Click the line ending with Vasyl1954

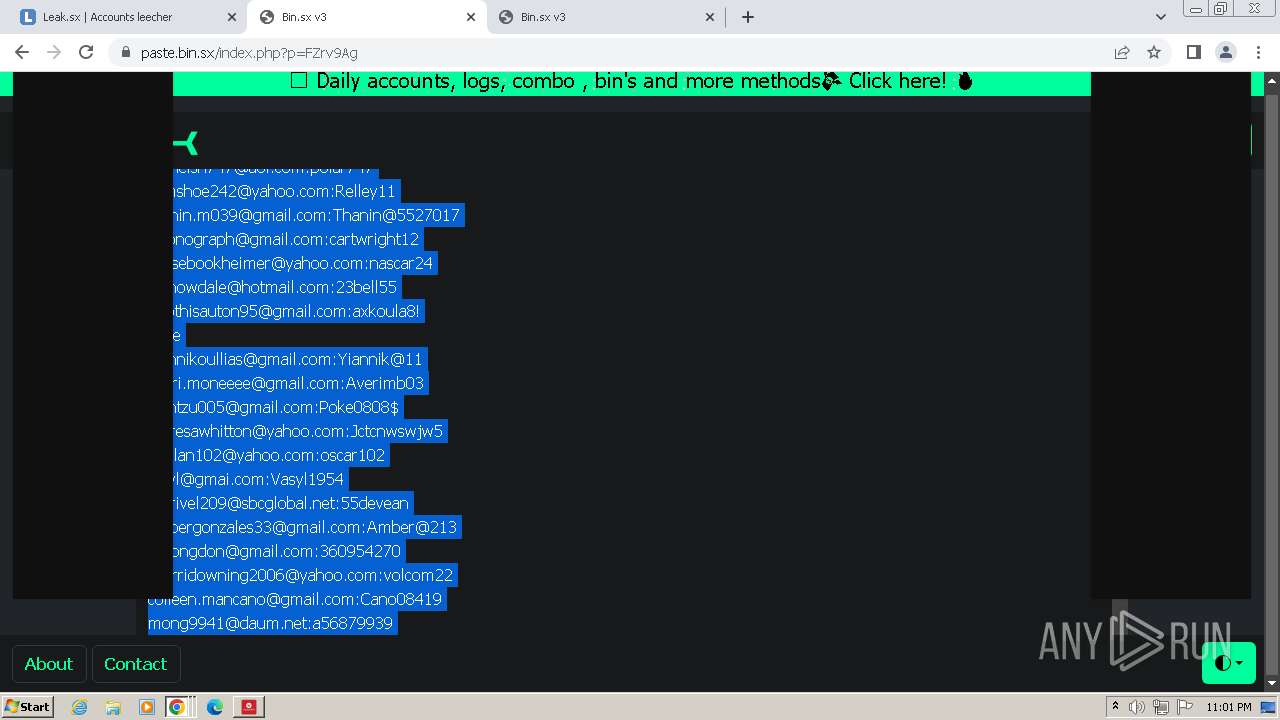point(260,479)
